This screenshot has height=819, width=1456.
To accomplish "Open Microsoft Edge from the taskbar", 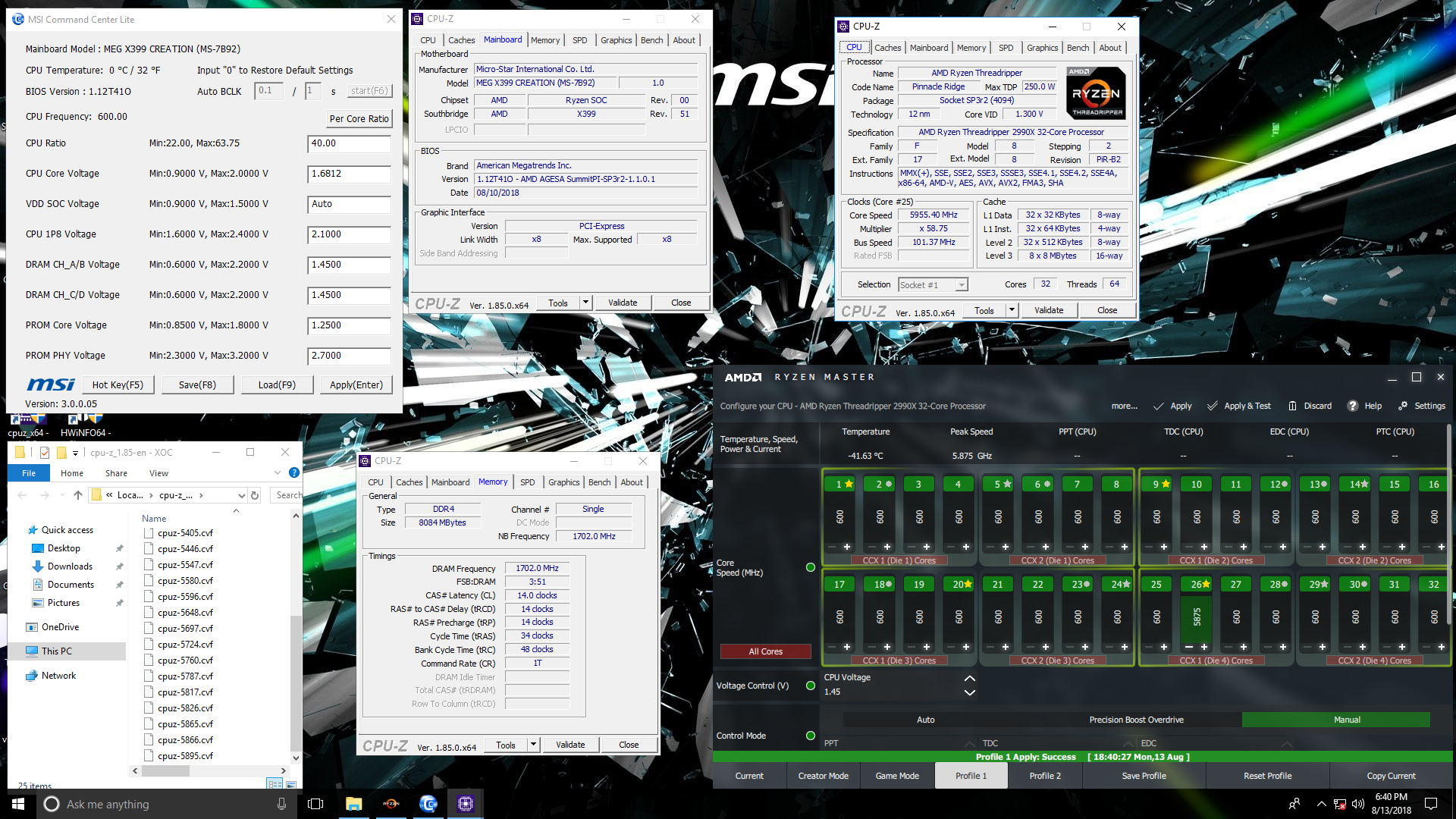I will 428,804.
